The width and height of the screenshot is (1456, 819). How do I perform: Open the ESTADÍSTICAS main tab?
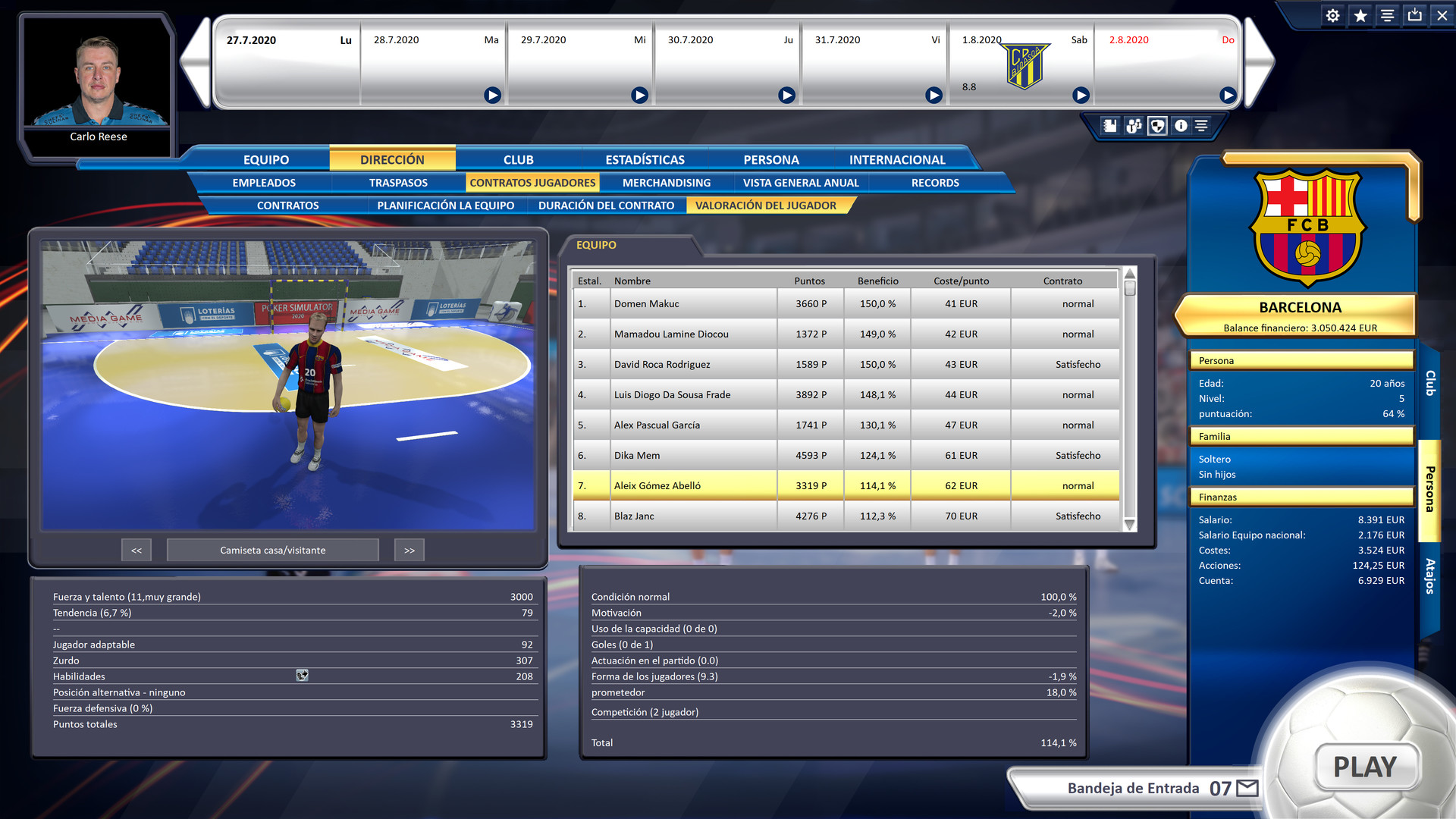(x=645, y=160)
